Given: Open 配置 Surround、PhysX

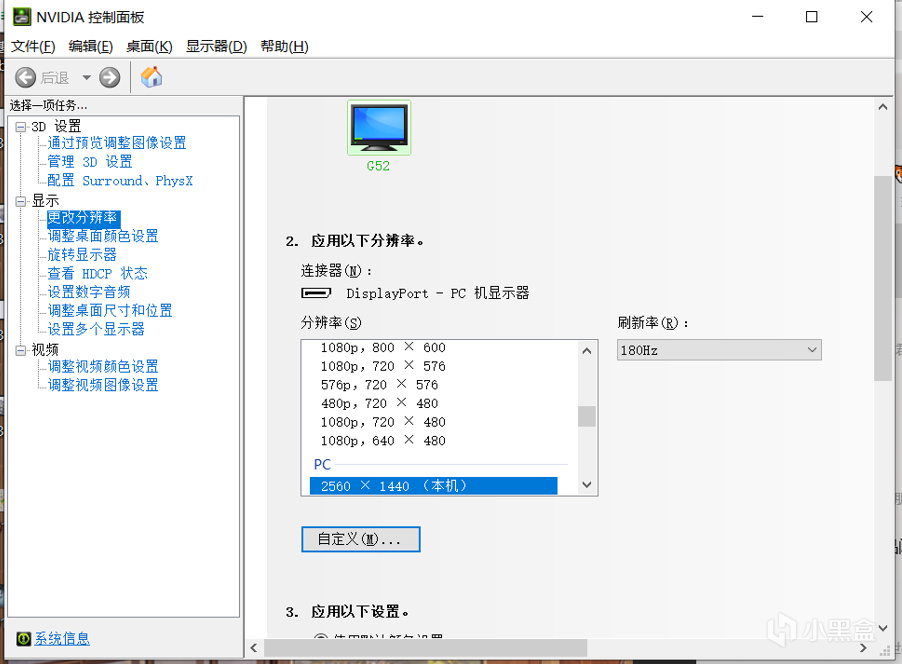Looking at the screenshot, I should coord(120,181).
